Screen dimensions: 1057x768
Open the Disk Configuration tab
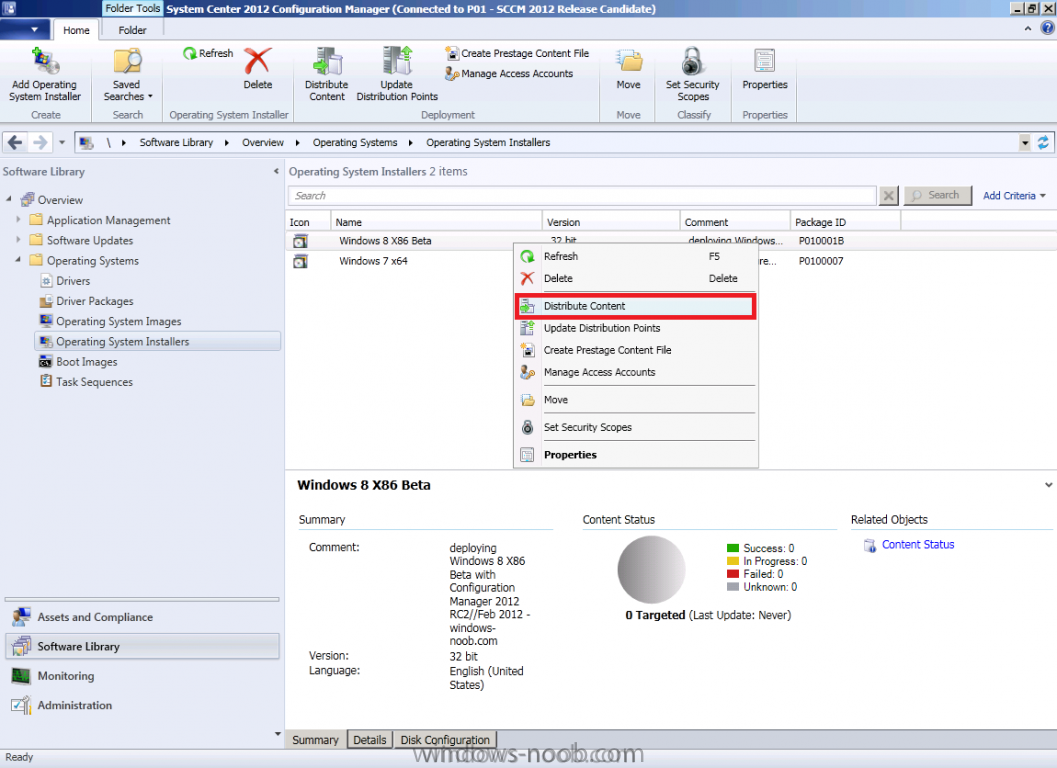click(445, 740)
